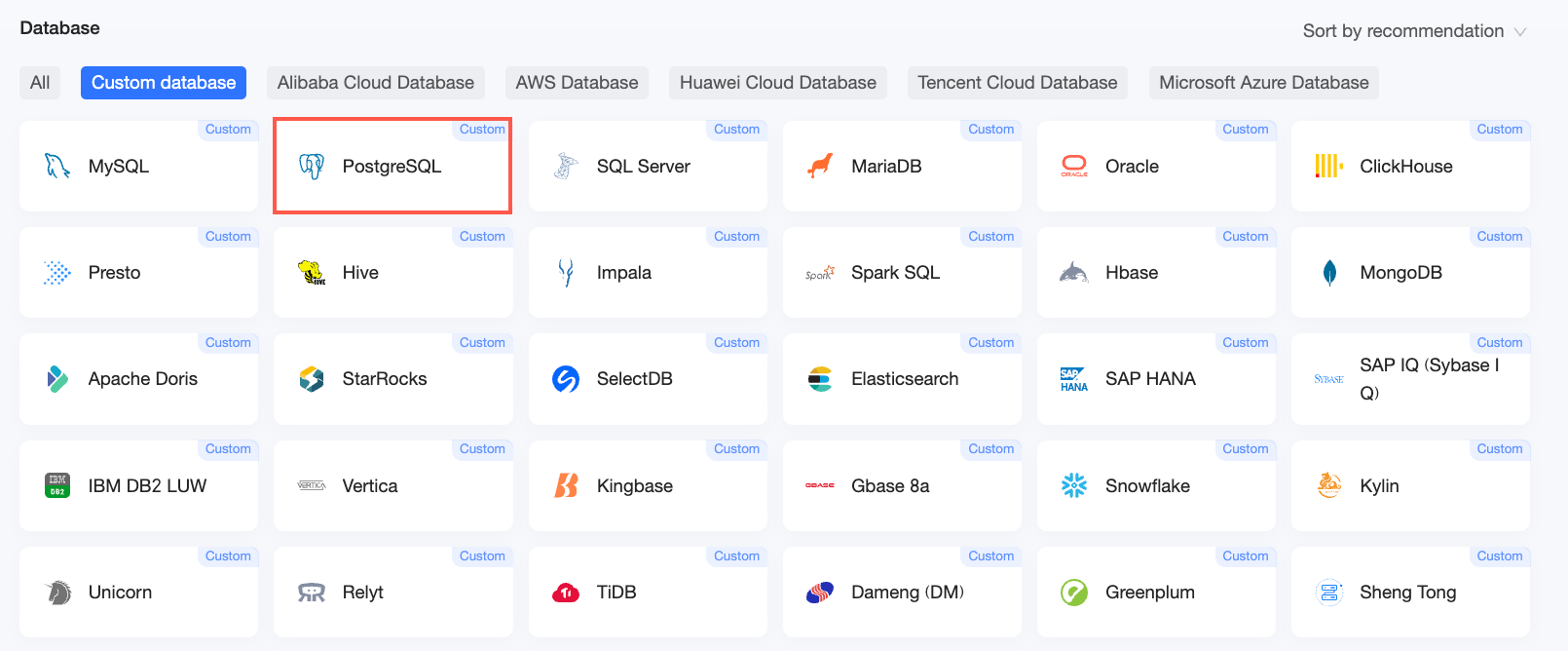Click the MariaDB seal icon
The height and width of the screenshot is (651, 1568).
[820, 167]
